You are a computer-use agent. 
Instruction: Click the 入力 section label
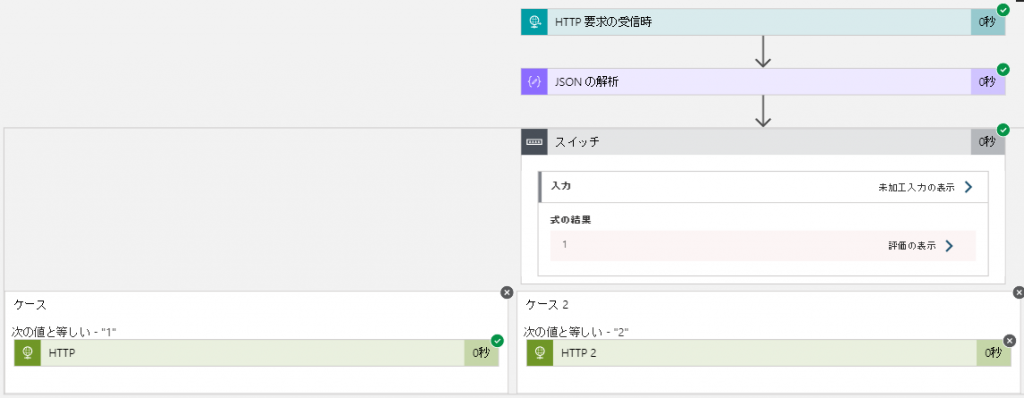pos(561,186)
